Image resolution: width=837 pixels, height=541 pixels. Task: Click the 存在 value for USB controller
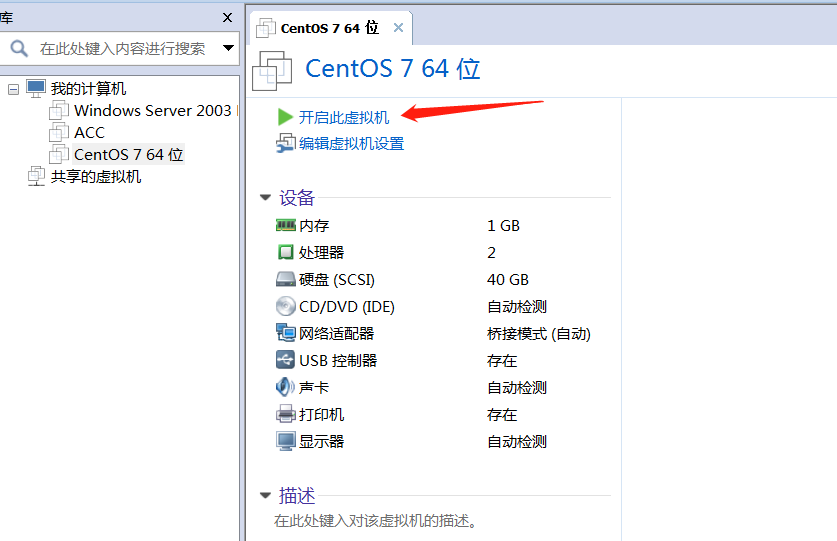pos(502,360)
